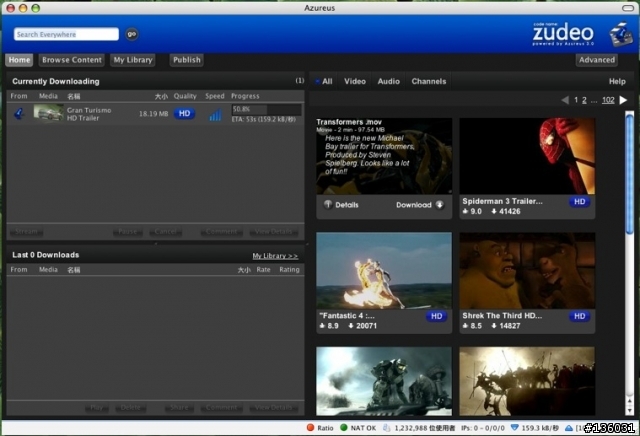The height and width of the screenshot is (436, 640).
Task: Open the Help link
Action: 617,81
